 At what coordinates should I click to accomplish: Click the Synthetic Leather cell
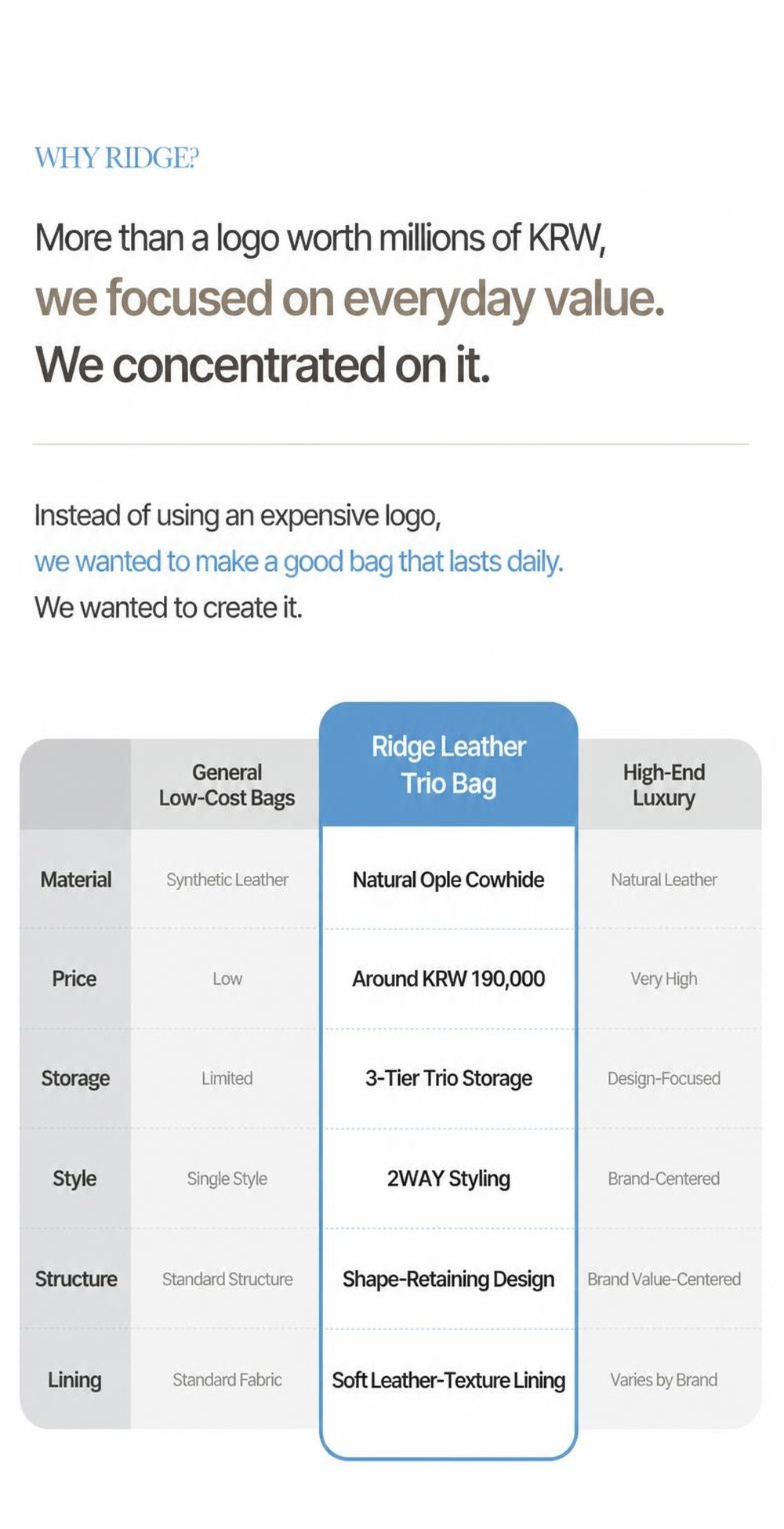[x=227, y=880]
